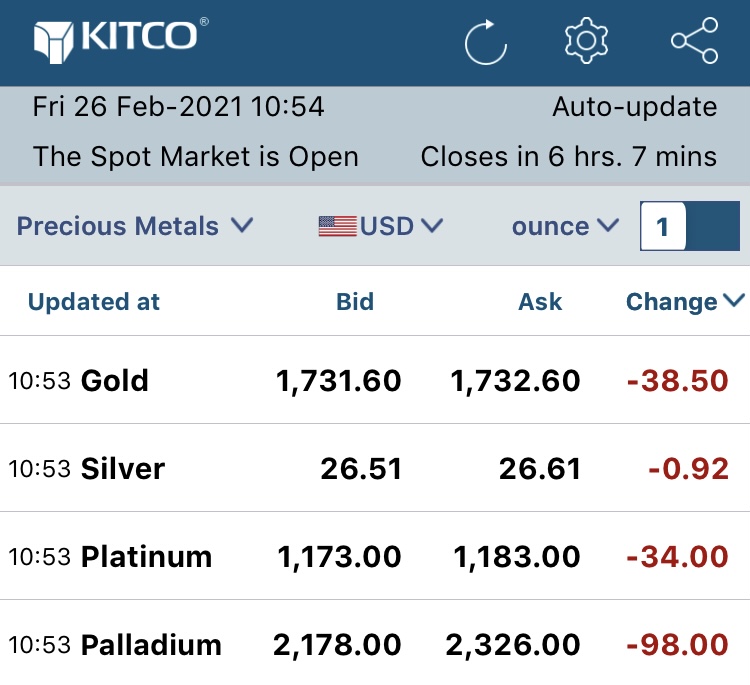Expand the Precious Metals dropdown
750x685 pixels.
(135, 226)
